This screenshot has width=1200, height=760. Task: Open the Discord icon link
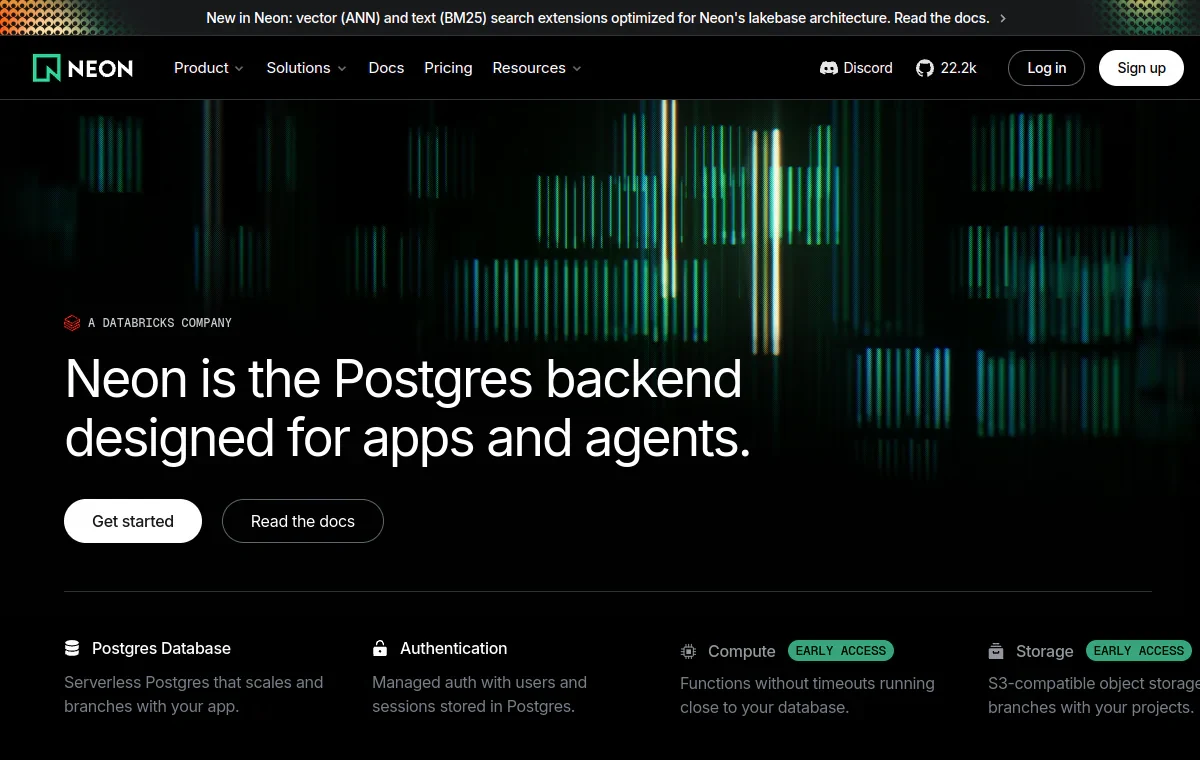click(x=828, y=68)
